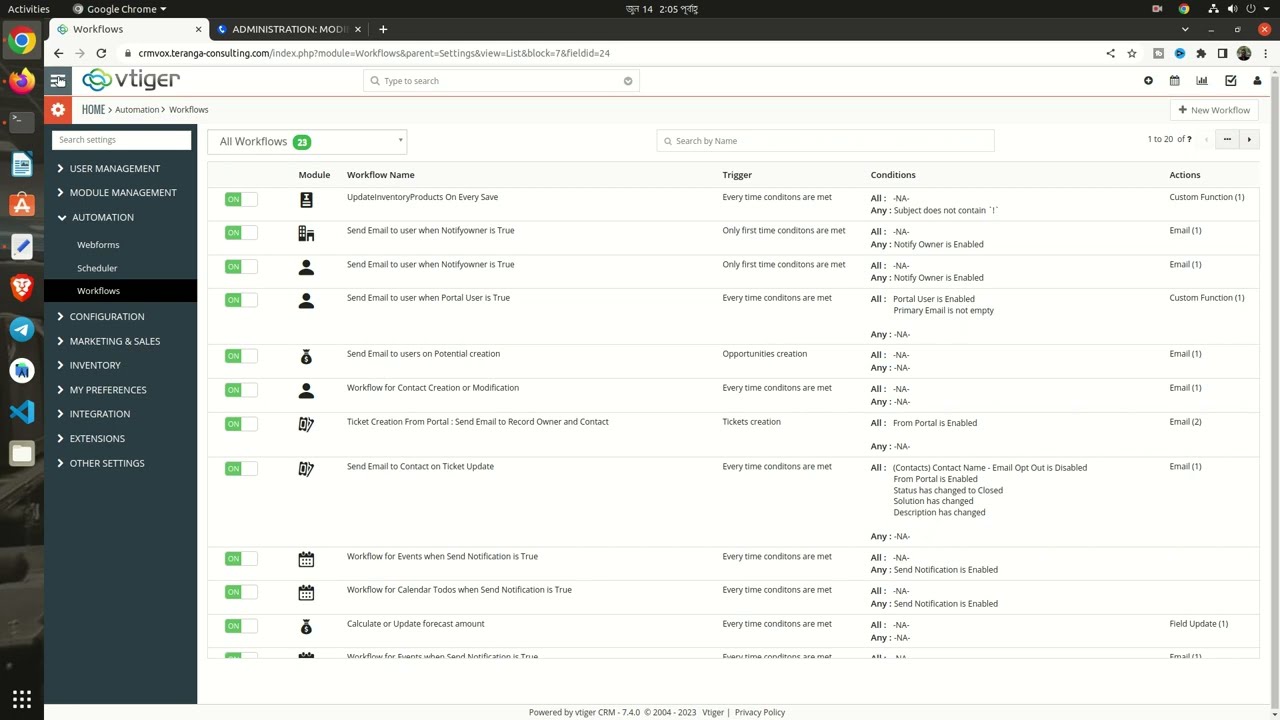Image resolution: width=1280 pixels, height=720 pixels.
Task: Open Visual Studio Code from the dock
Action: (x=21, y=411)
